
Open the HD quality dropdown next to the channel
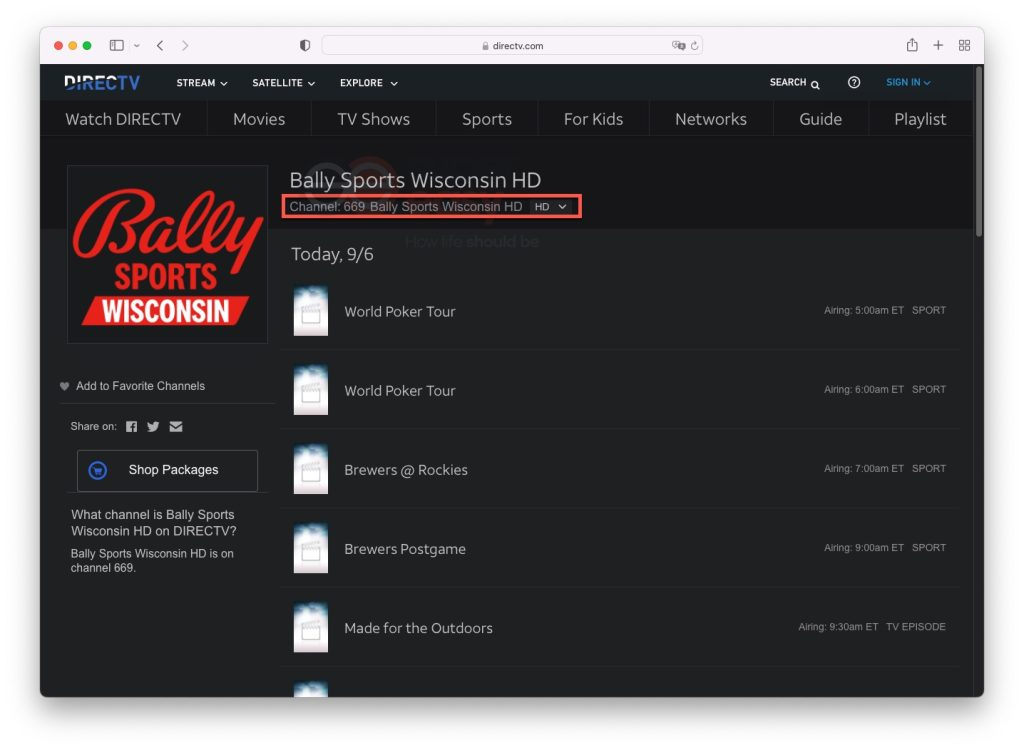550,206
